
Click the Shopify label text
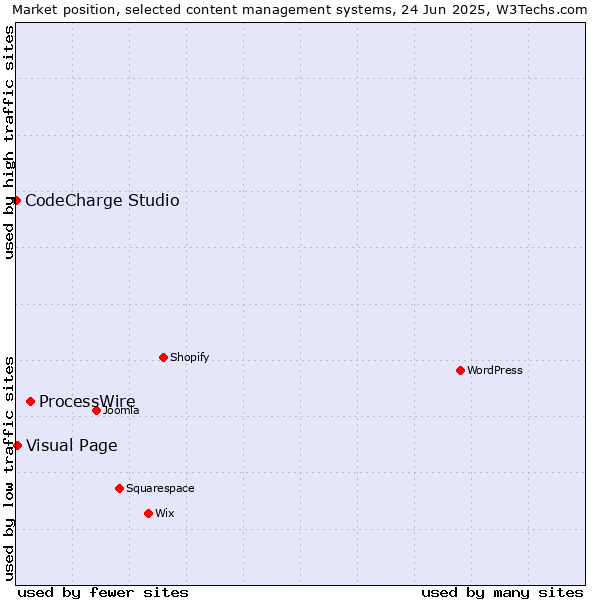pos(189,357)
